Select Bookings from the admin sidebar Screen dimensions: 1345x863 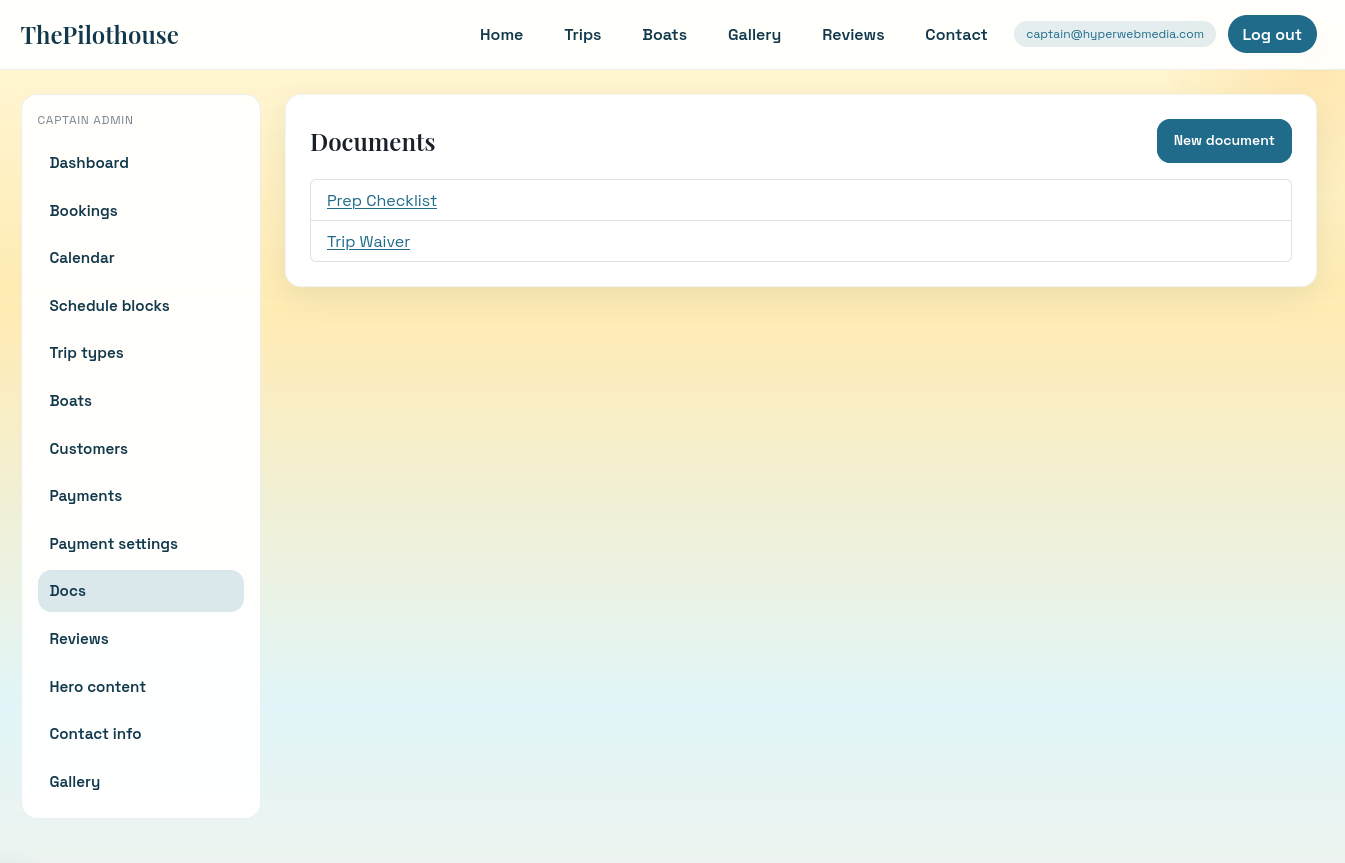83,211
